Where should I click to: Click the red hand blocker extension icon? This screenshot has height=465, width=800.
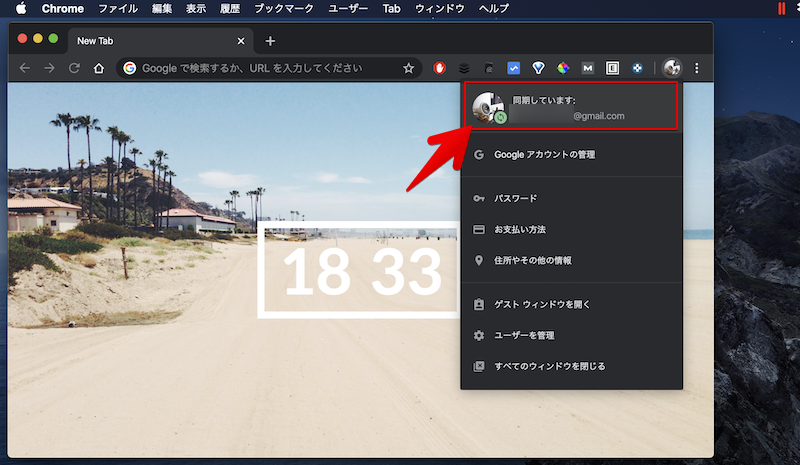438,68
